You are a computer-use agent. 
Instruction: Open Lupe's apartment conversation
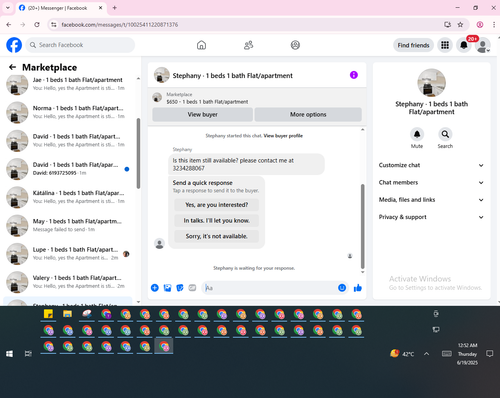tap(68, 254)
